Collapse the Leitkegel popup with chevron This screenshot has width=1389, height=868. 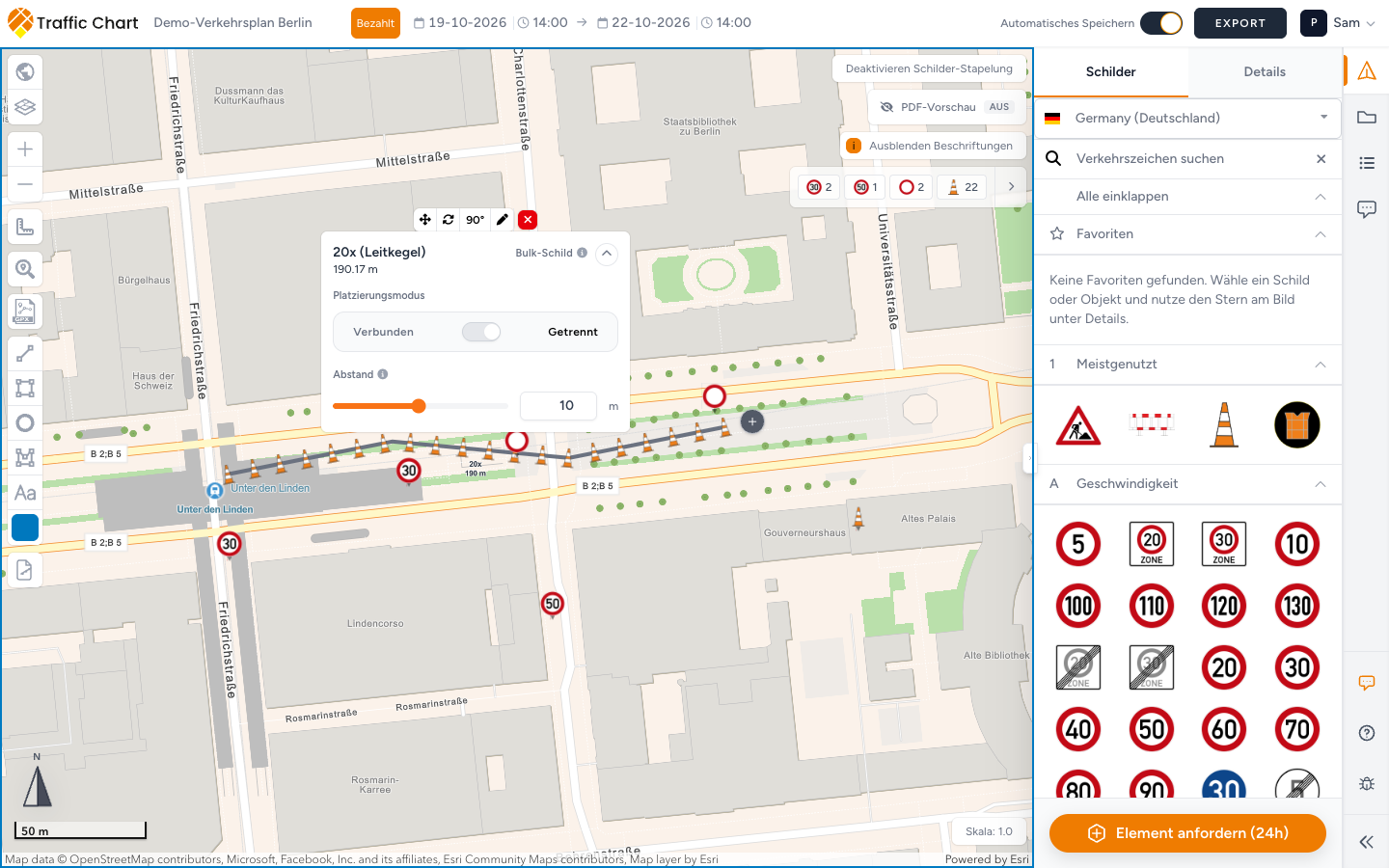[x=606, y=254]
